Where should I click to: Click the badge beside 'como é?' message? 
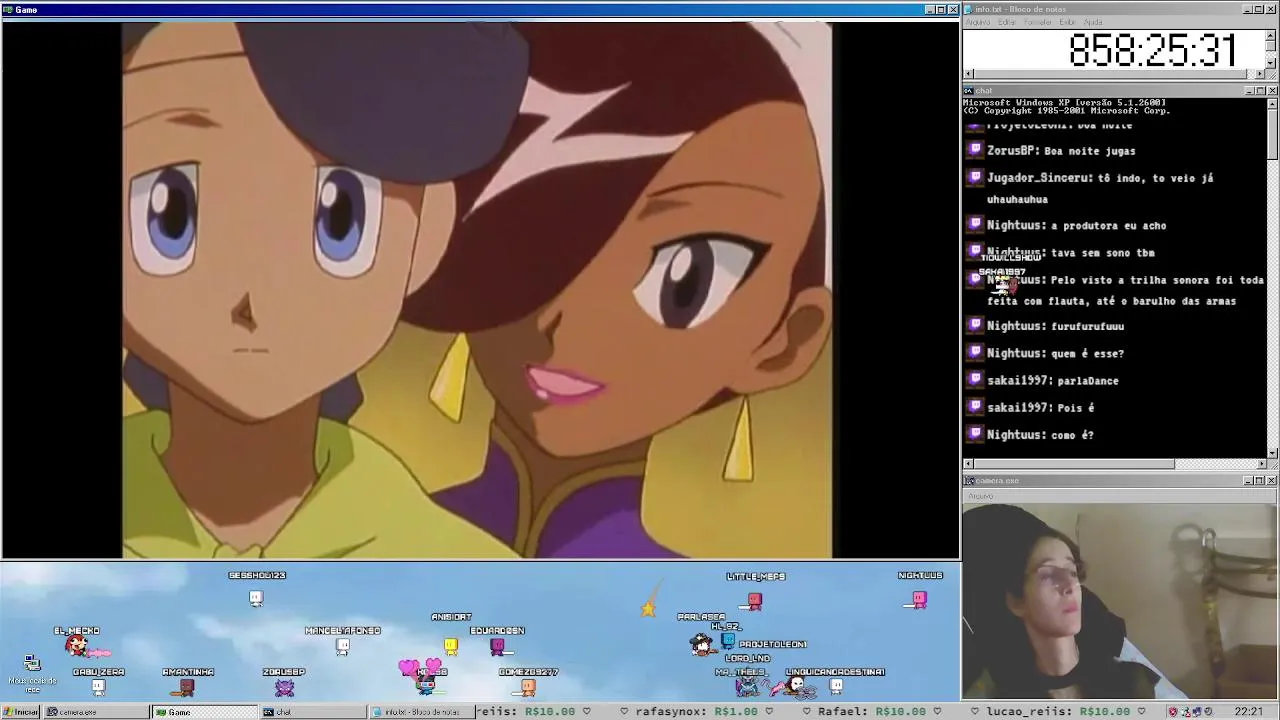tap(975, 434)
